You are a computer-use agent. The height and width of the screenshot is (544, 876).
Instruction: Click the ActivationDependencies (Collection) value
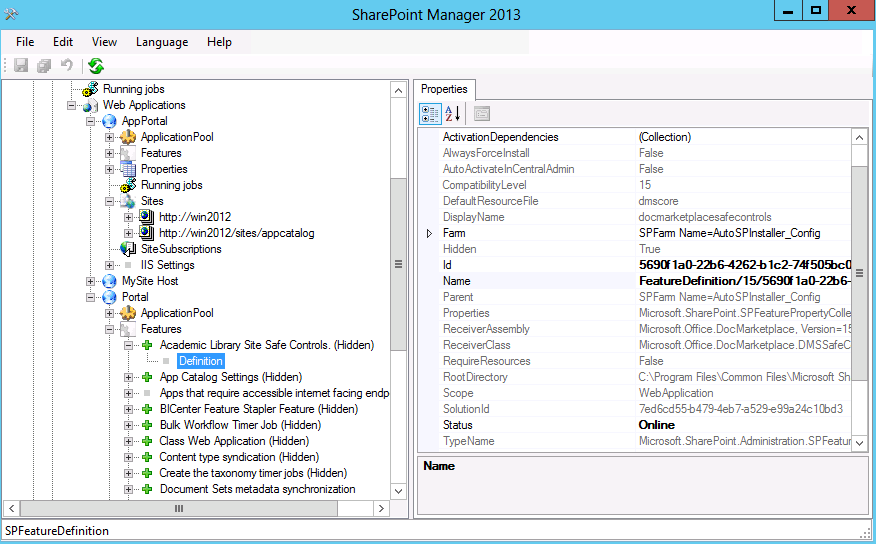point(665,137)
